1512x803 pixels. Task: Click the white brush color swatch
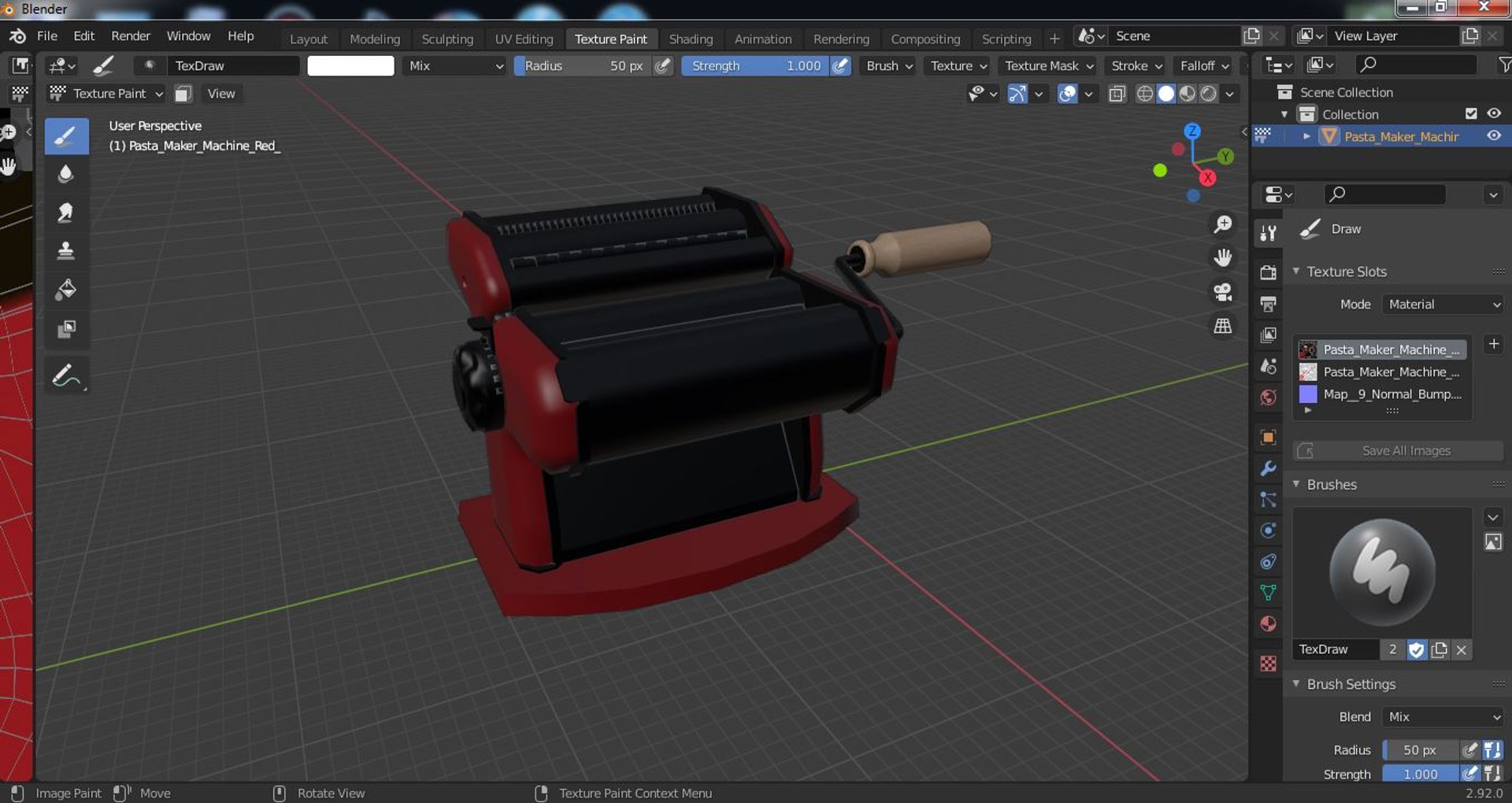click(x=350, y=65)
